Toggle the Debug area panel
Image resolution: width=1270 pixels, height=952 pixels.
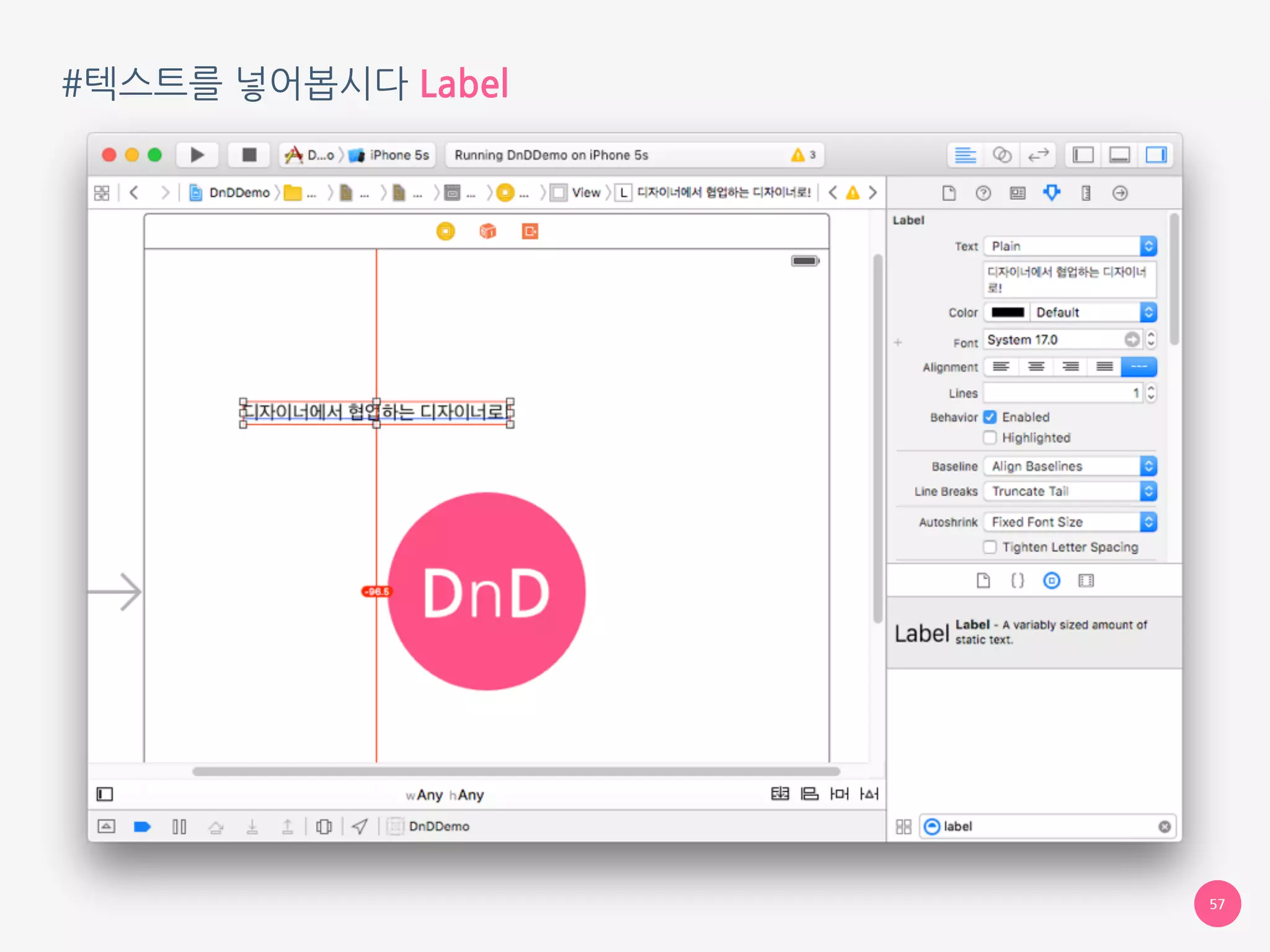(x=1119, y=155)
